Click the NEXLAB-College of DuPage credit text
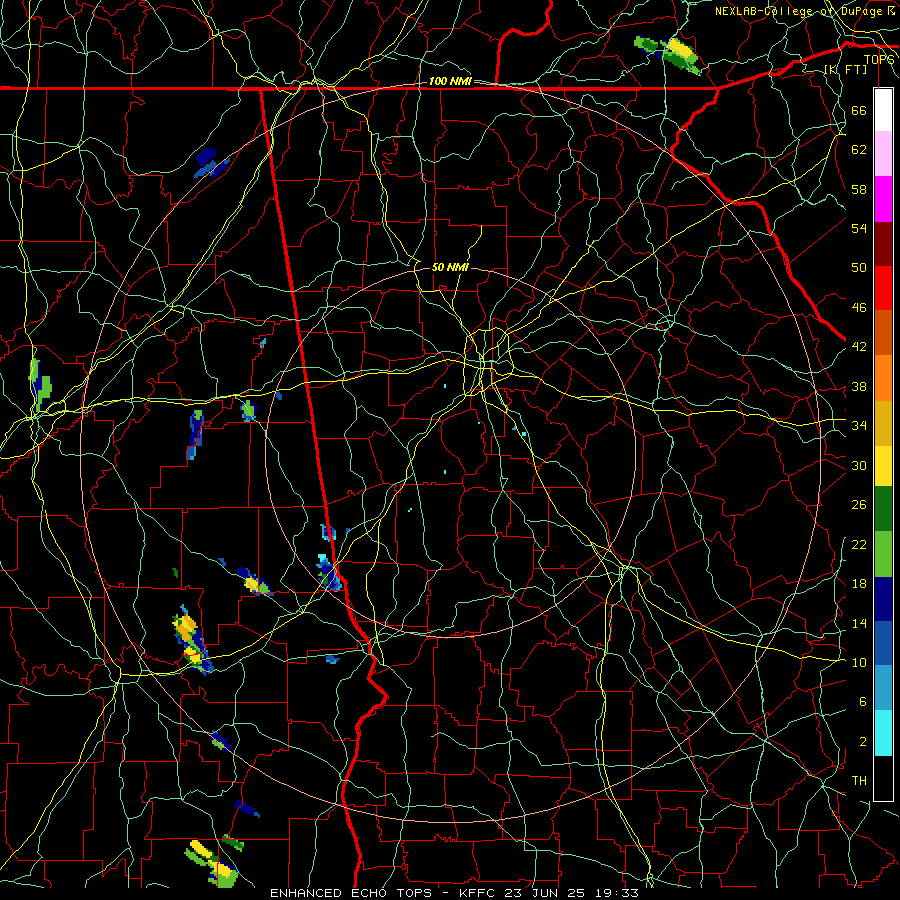Viewport: 900px width, 900px height. click(x=804, y=11)
